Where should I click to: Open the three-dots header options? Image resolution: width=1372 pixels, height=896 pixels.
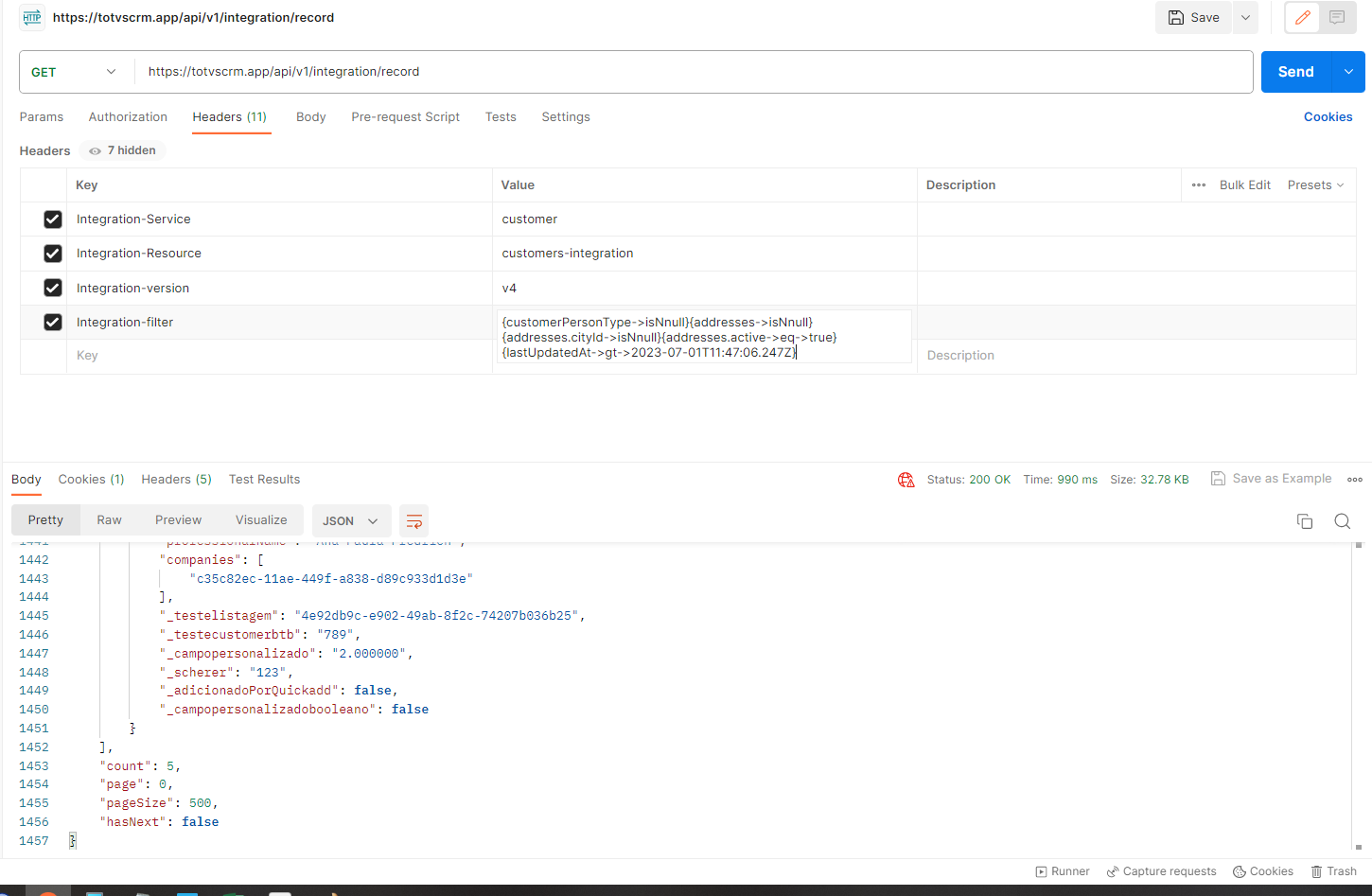pyautogui.click(x=1199, y=184)
